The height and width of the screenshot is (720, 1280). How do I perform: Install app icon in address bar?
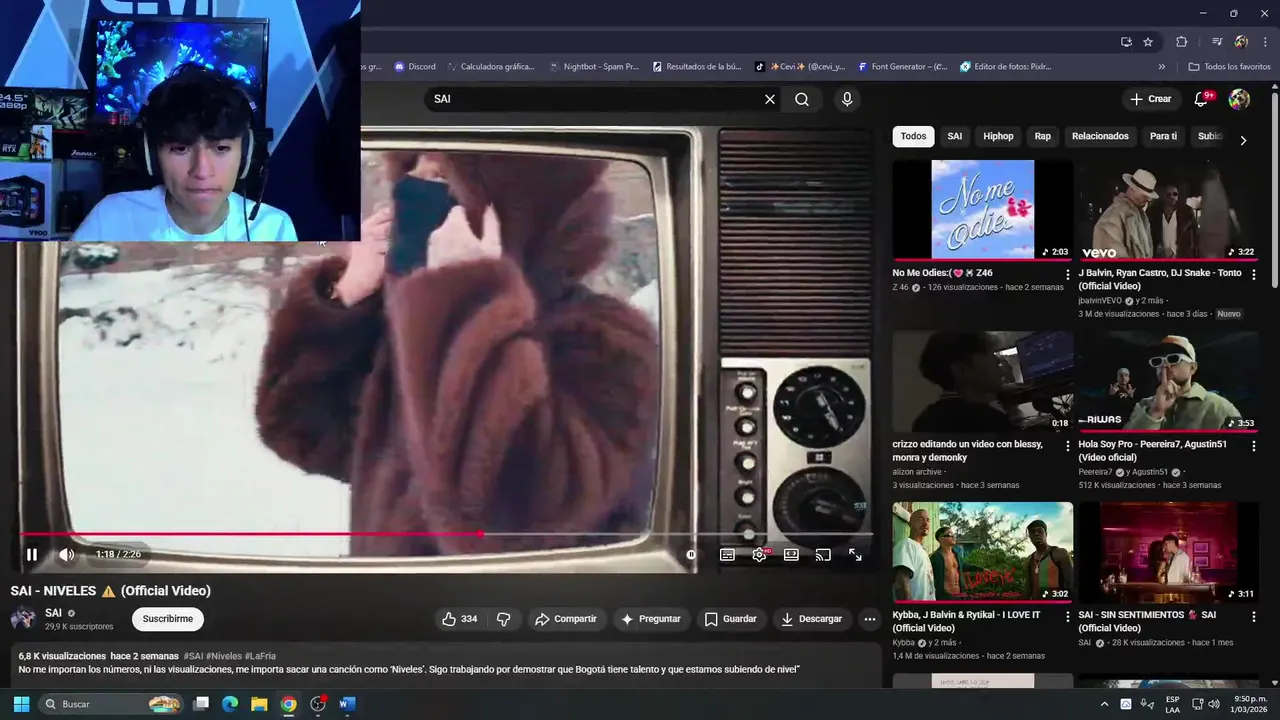tap(1126, 42)
